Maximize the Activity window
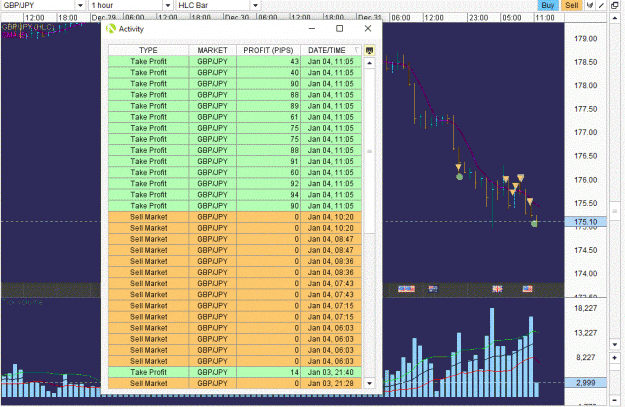The width and height of the screenshot is (625, 407). [340, 28]
